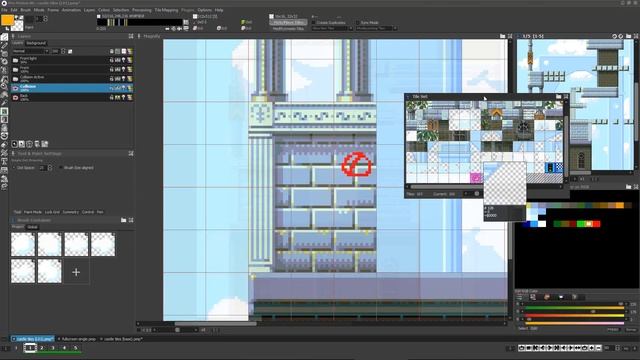The width and height of the screenshot is (640, 360).
Task: Open the File menu
Action: coord(4,10)
